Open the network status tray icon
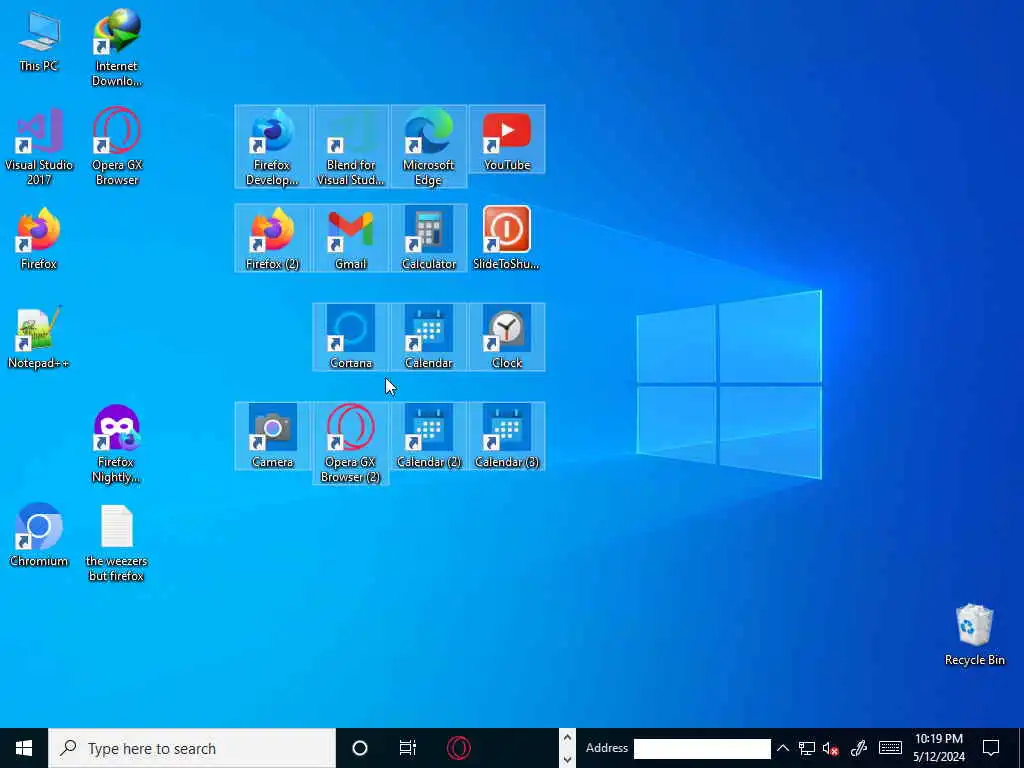Screen dimensions: 1024x768 [x=807, y=748]
